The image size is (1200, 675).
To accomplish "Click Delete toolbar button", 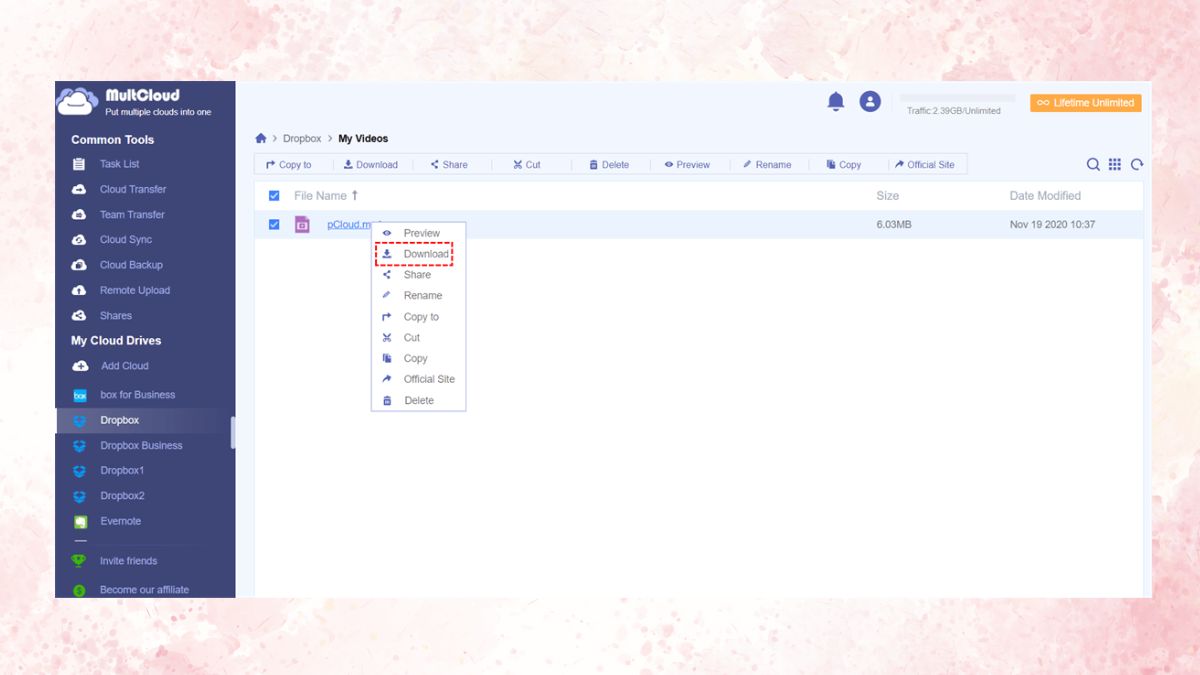I will (x=609, y=165).
